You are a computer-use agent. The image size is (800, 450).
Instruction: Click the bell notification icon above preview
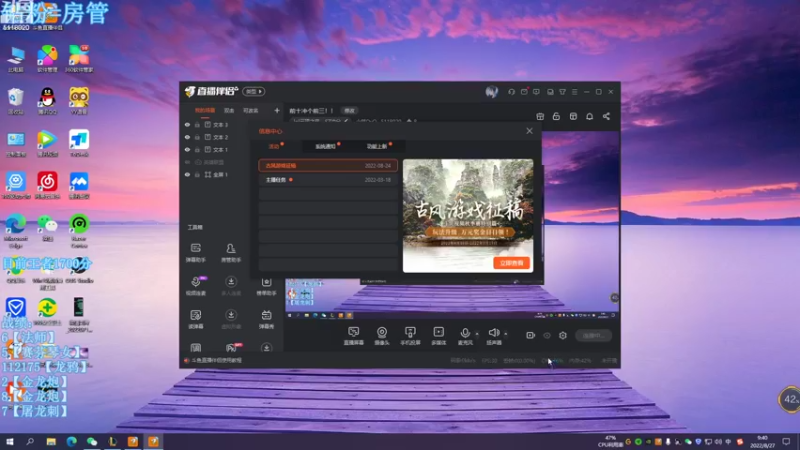pos(589,116)
